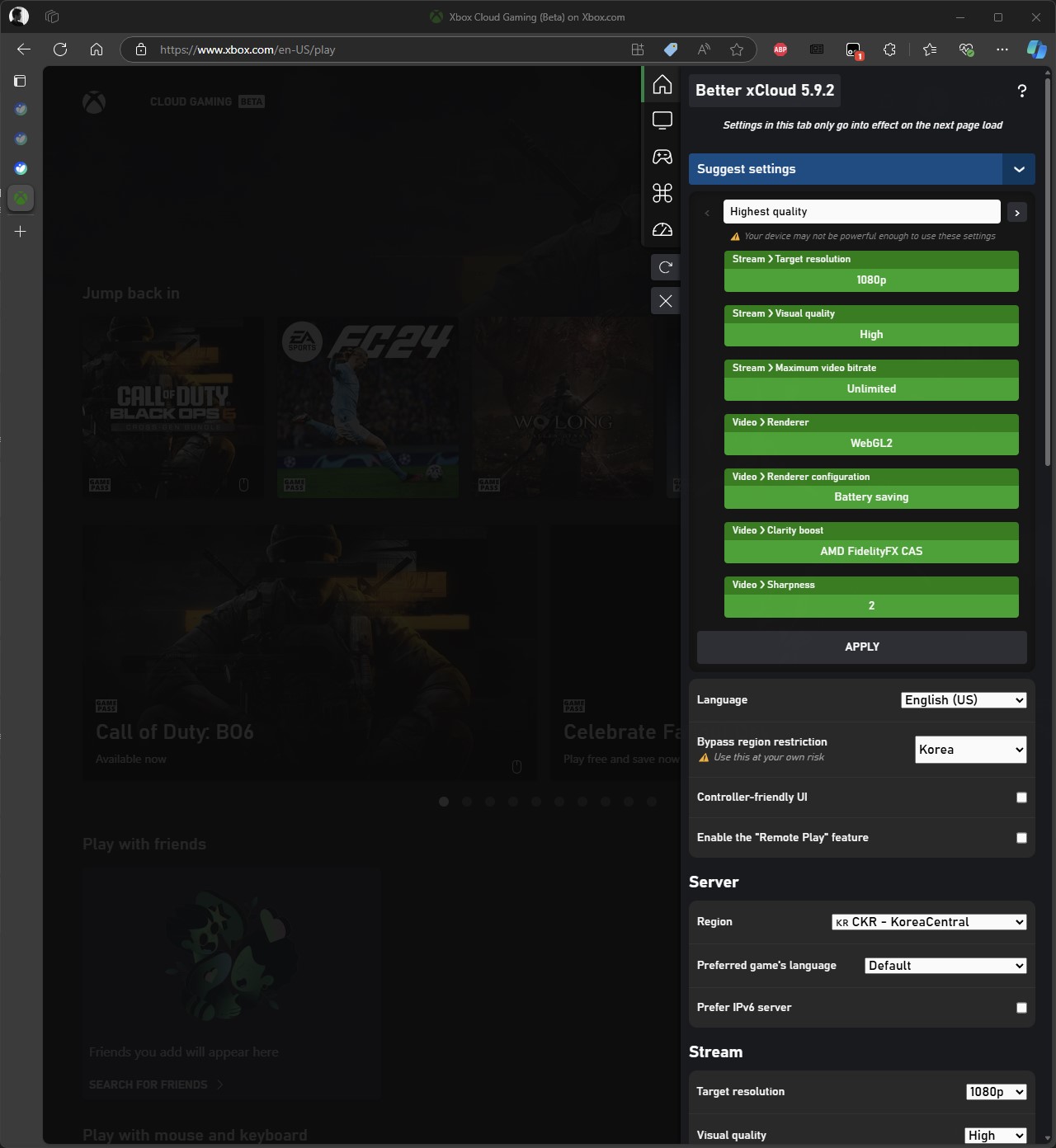1056x1148 pixels.
Task: Open the Extensions puzzle icon
Action: coord(889,49)
